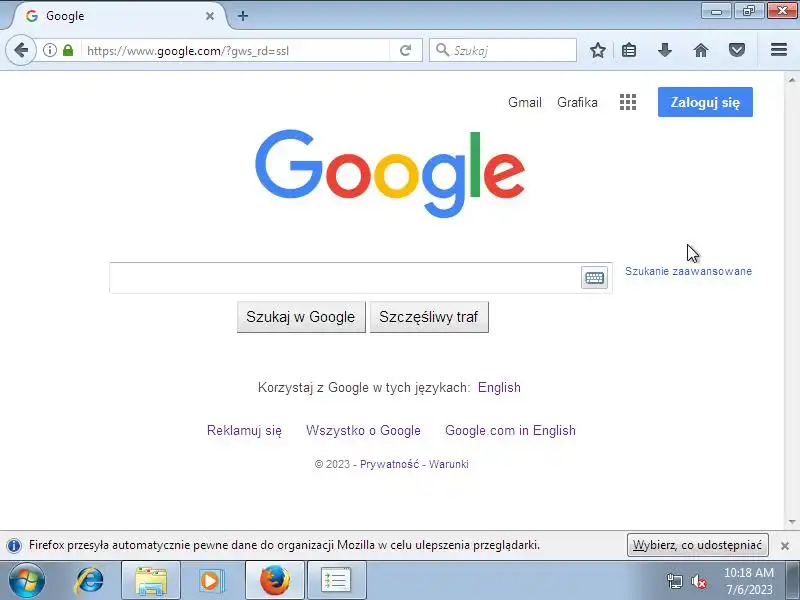Open Prywatność privacy link
The width and height of the screenshot is (800, 600).
(389, 464)
